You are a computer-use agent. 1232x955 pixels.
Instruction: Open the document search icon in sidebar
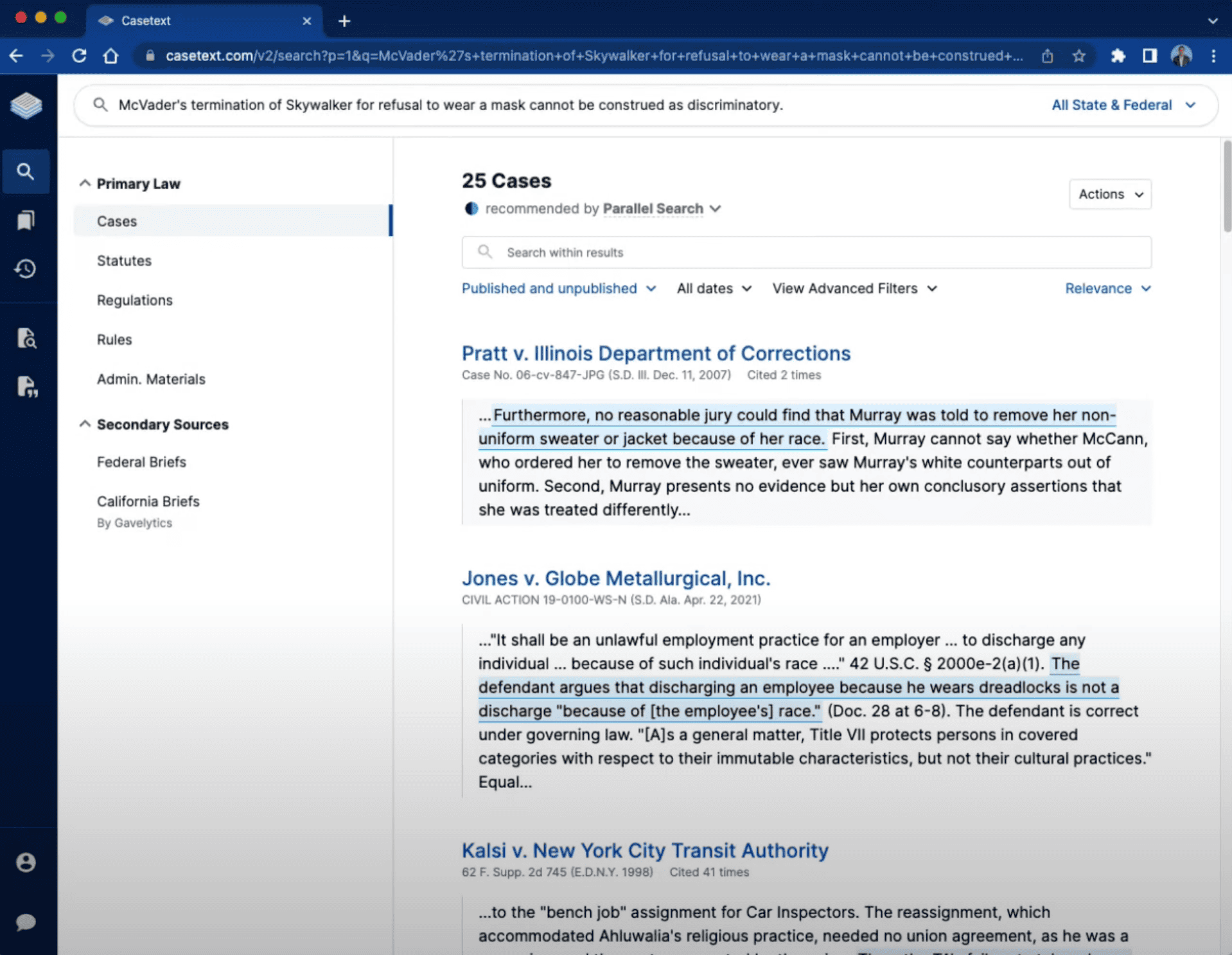(x=26, y=338)
